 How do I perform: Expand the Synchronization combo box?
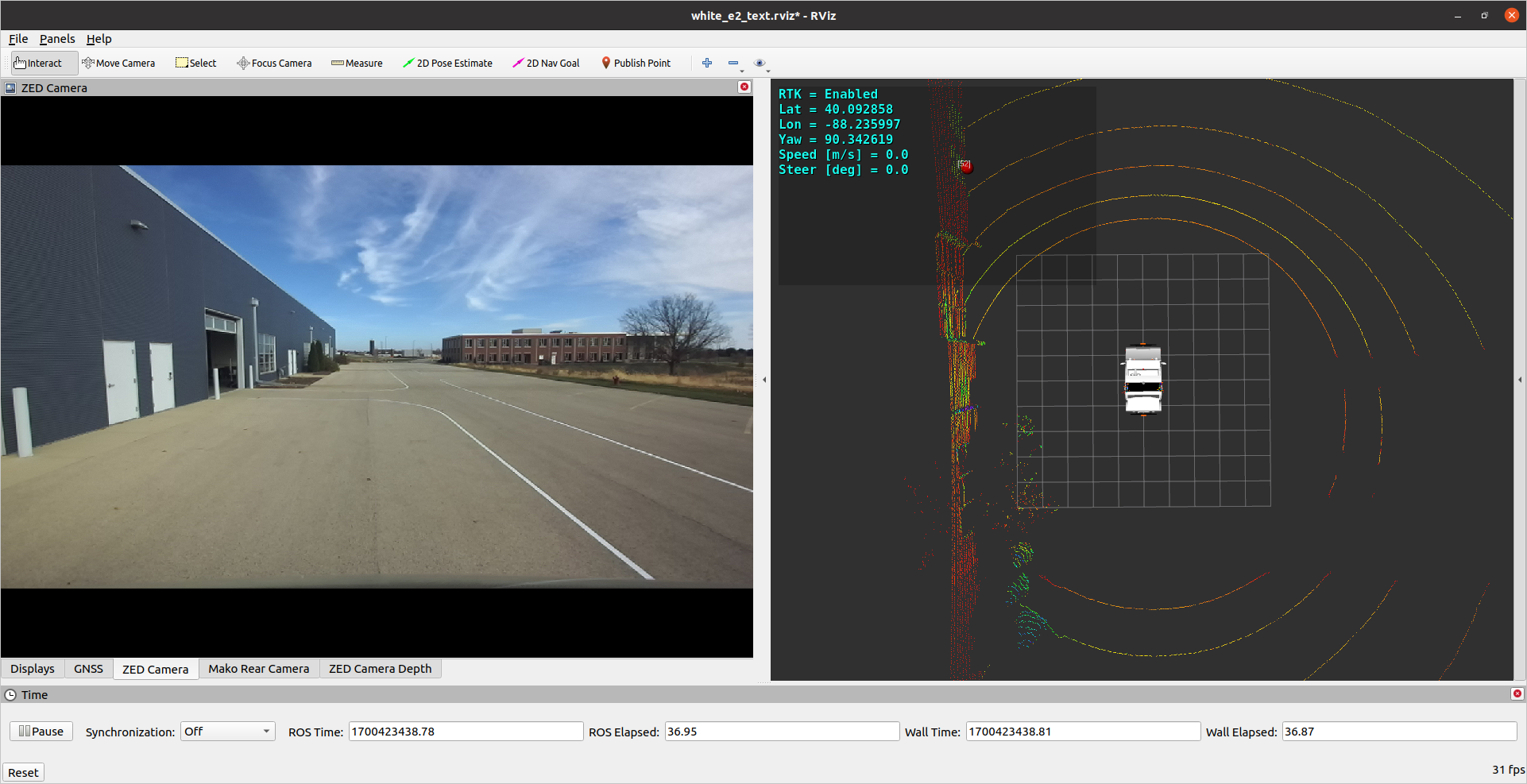pos(227,732)
